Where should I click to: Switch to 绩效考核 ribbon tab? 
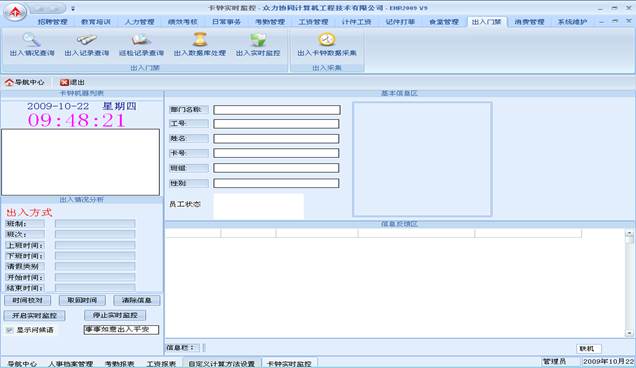pos(183,22)
